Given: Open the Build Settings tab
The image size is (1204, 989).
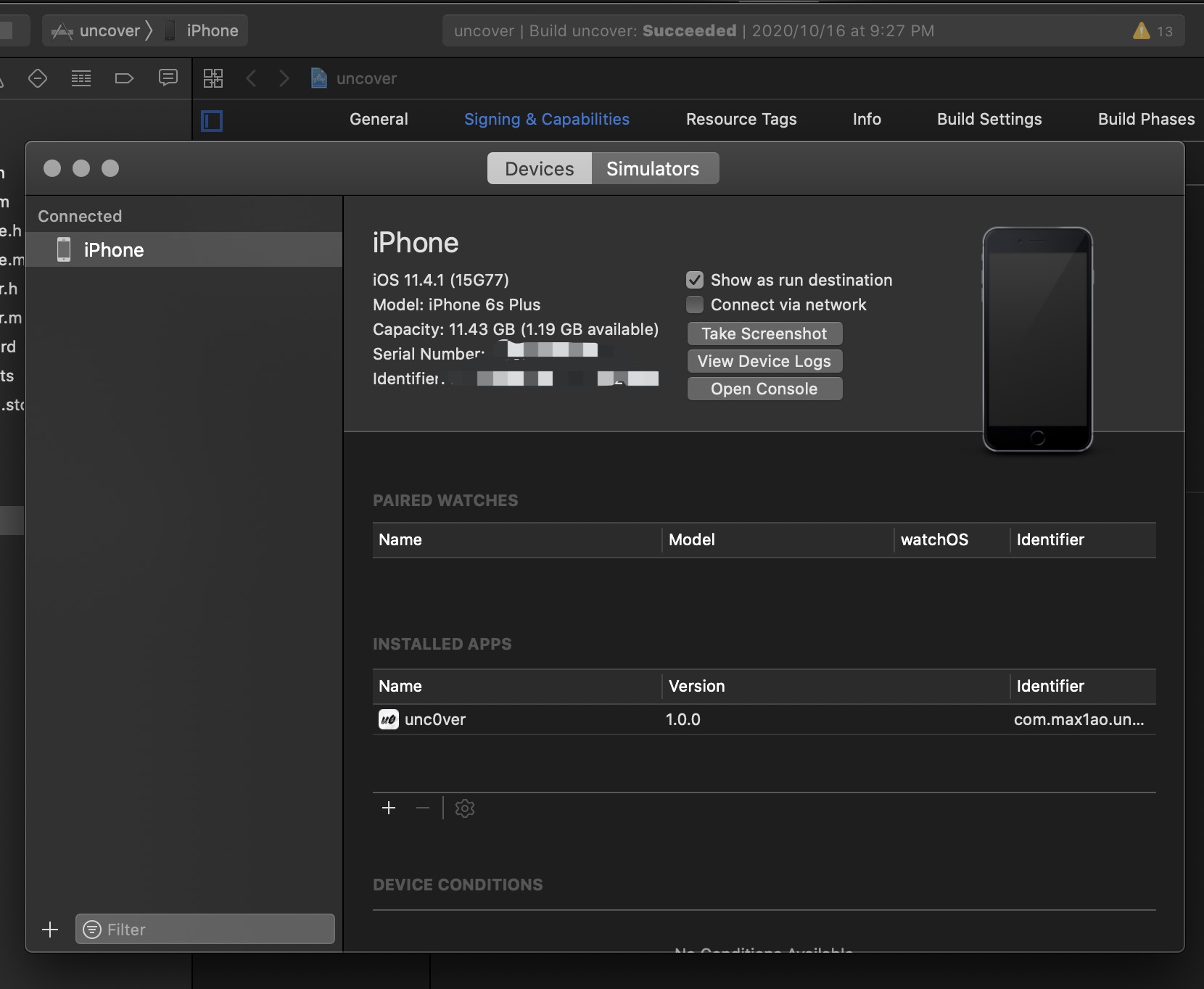Looking at the screenshot, I should tap(989, 119).
